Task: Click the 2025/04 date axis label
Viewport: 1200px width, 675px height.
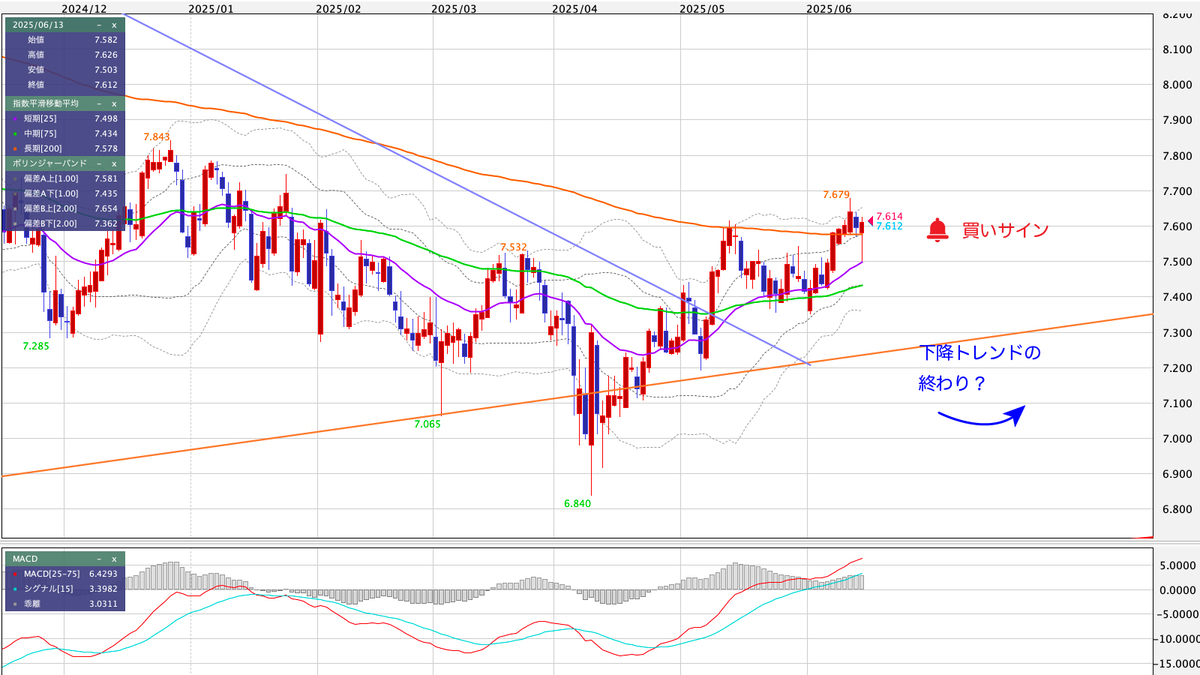Action: 575,8
